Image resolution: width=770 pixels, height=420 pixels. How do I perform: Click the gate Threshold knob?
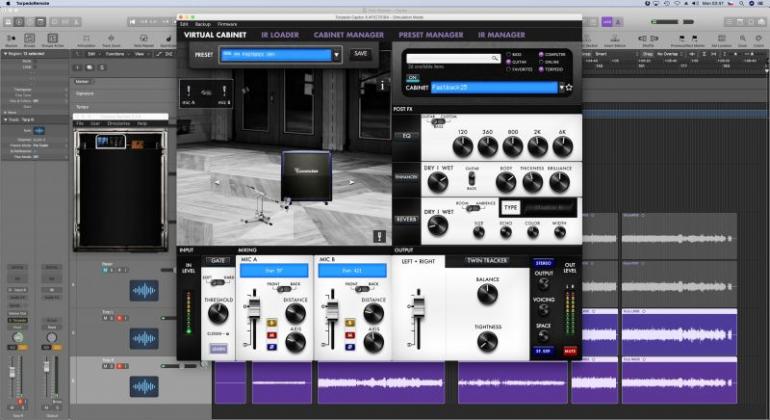click(x=218, y=313)
